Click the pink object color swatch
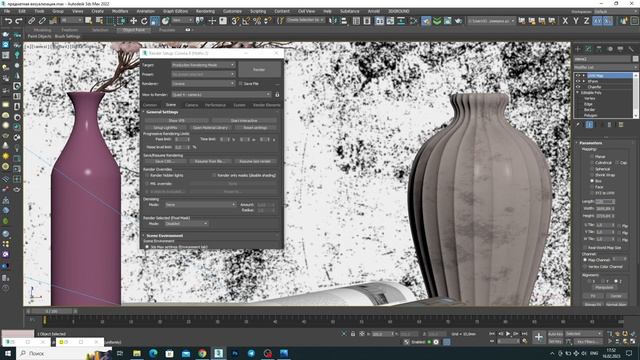 point(18,333)
